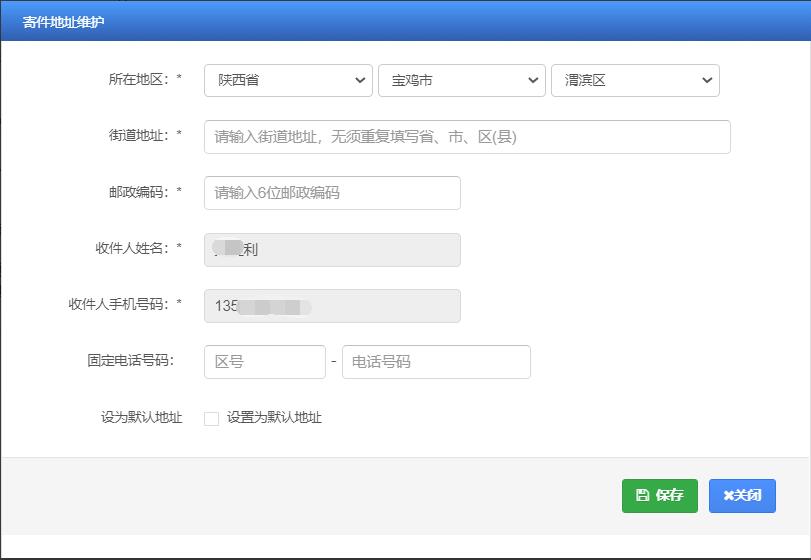Click the recipient mobile number field
Image resolution: width=811 pixels, height=560 pixels.
pos(332,306)
